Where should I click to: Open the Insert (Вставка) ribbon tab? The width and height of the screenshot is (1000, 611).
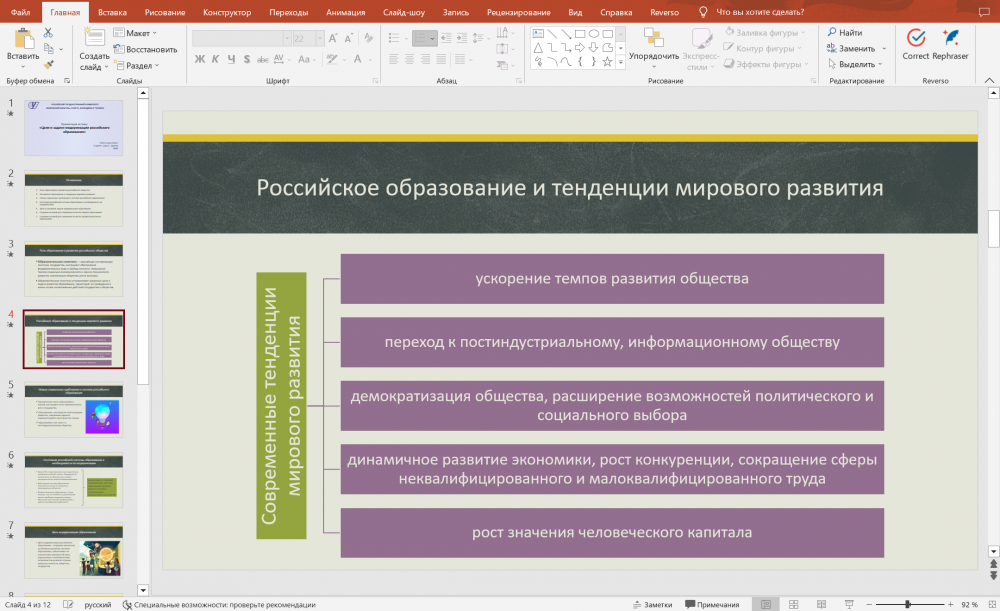[x=113, y=12]
